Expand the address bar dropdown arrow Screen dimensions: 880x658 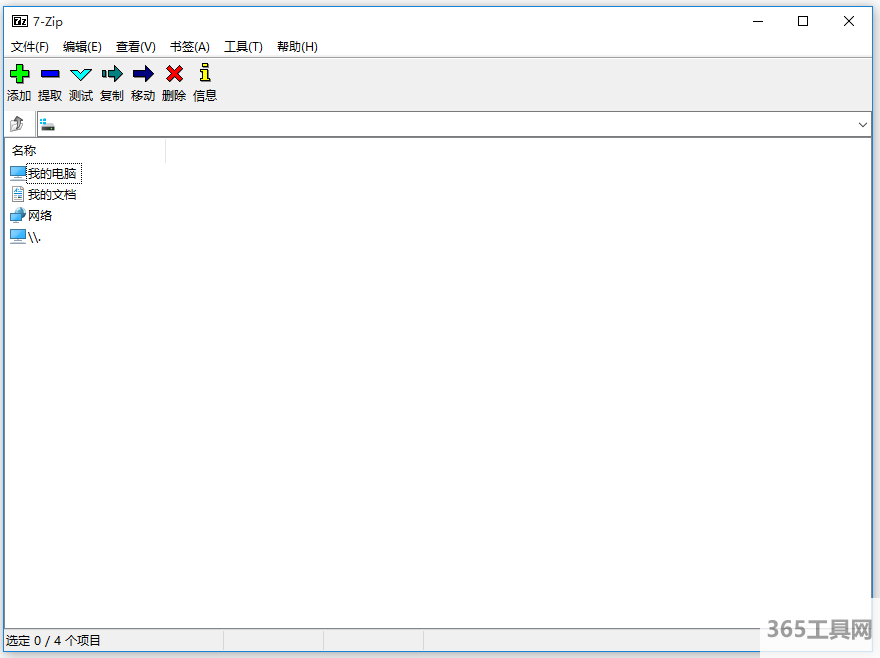(863, 124)
